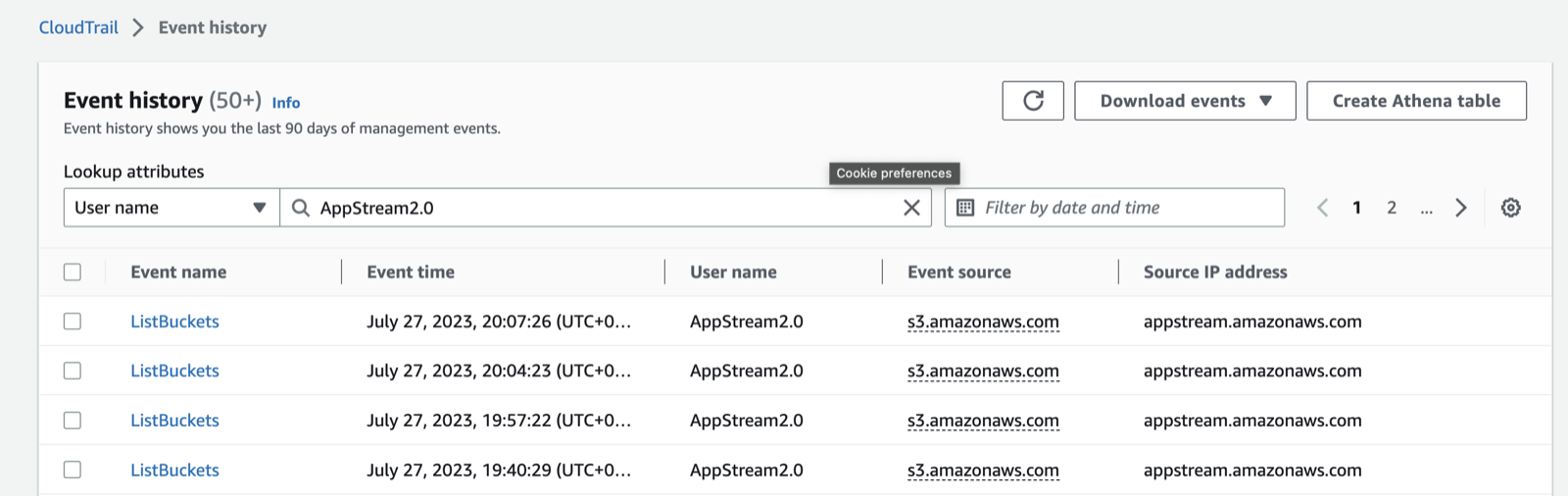Click the Event history breadcrumb text
Screen dimensions: 1568x496
(213, 27)
